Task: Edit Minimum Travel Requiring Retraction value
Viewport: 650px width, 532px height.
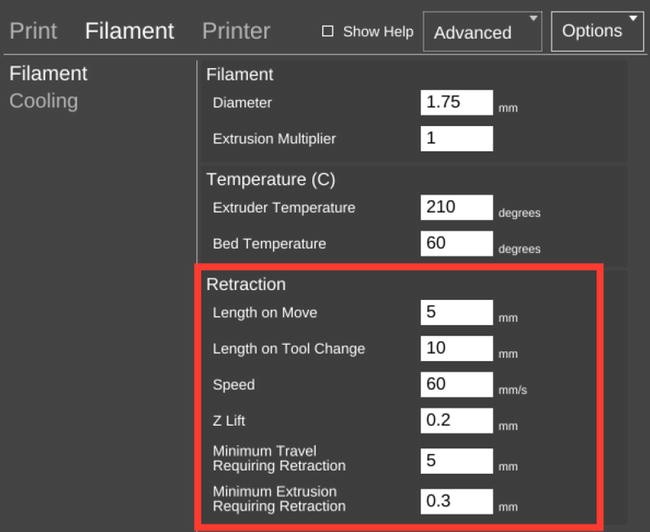Action: 457,461
